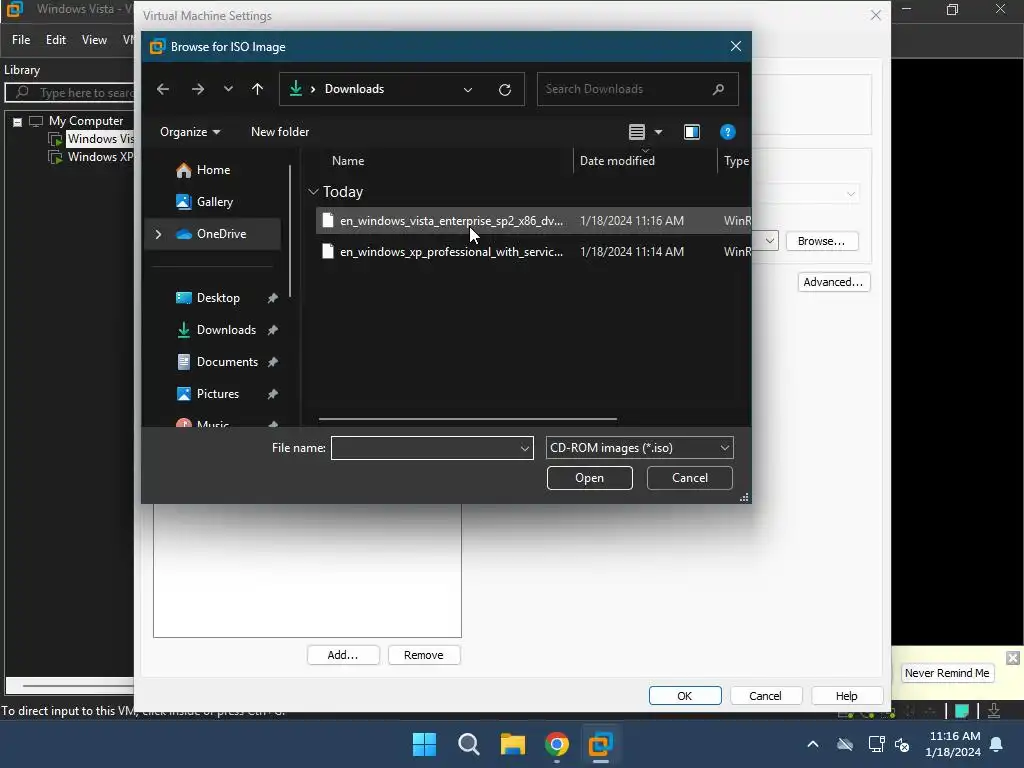Click Add hardware in Virtual Machine Settings
1024x768 pixels.
point(343,655)
